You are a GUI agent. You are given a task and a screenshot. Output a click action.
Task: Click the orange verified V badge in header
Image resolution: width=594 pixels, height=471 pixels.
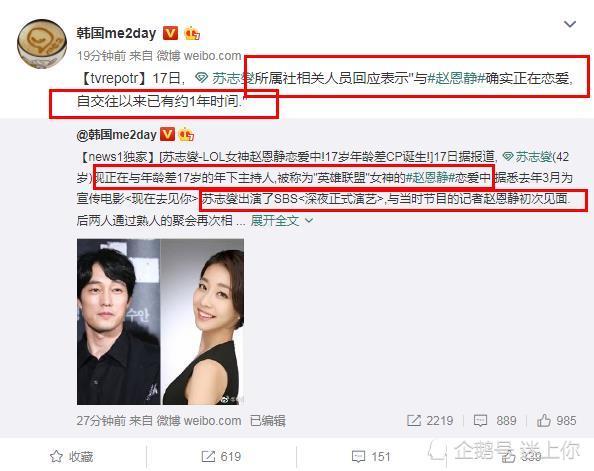(x=170, y=33)
